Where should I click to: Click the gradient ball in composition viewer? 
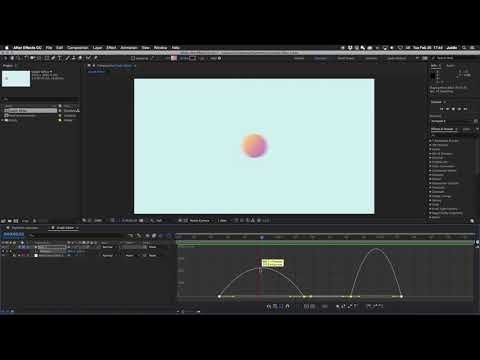pos(255,145)
